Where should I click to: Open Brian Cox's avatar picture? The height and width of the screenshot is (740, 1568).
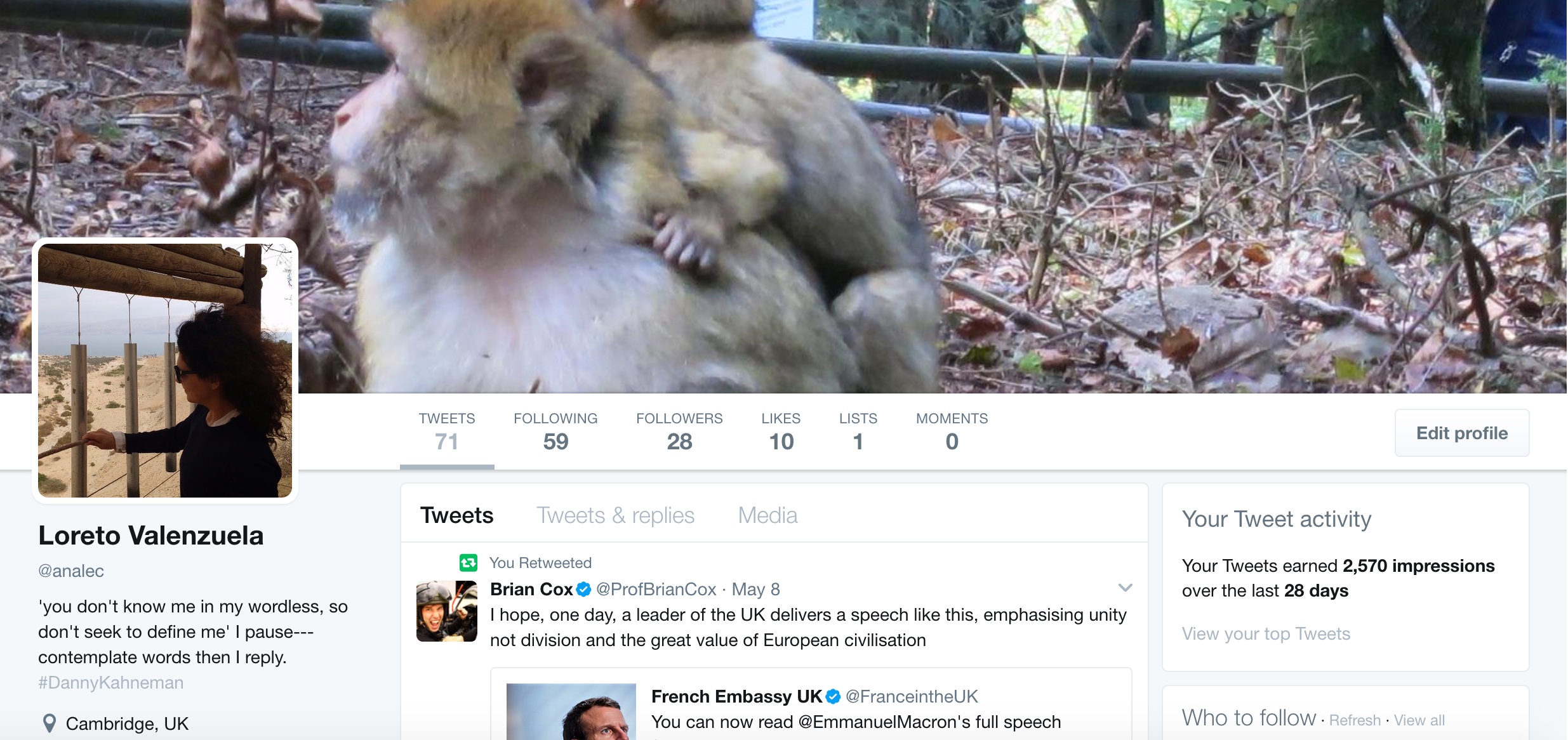(446, 611)
